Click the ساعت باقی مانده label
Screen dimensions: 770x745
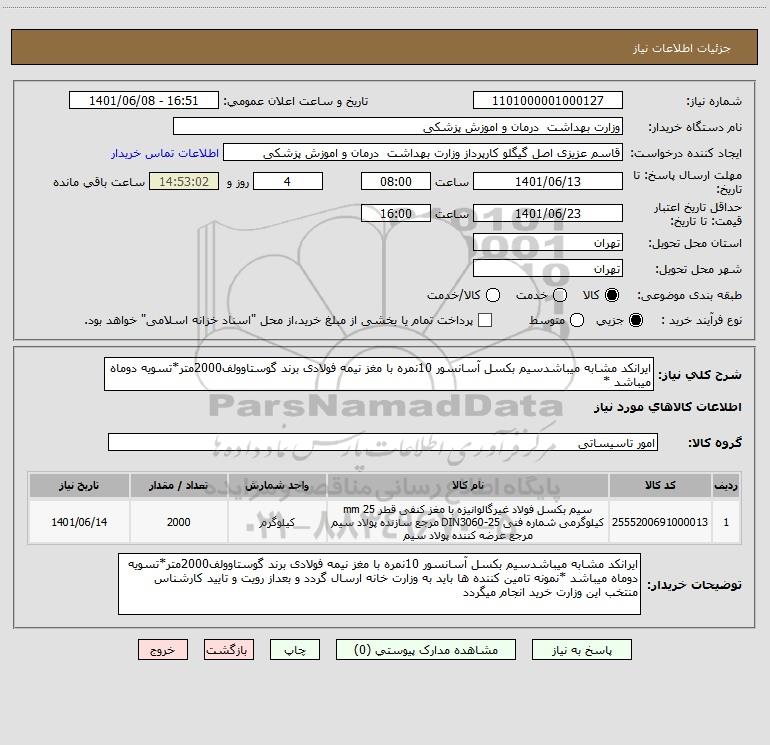point(99,182)
